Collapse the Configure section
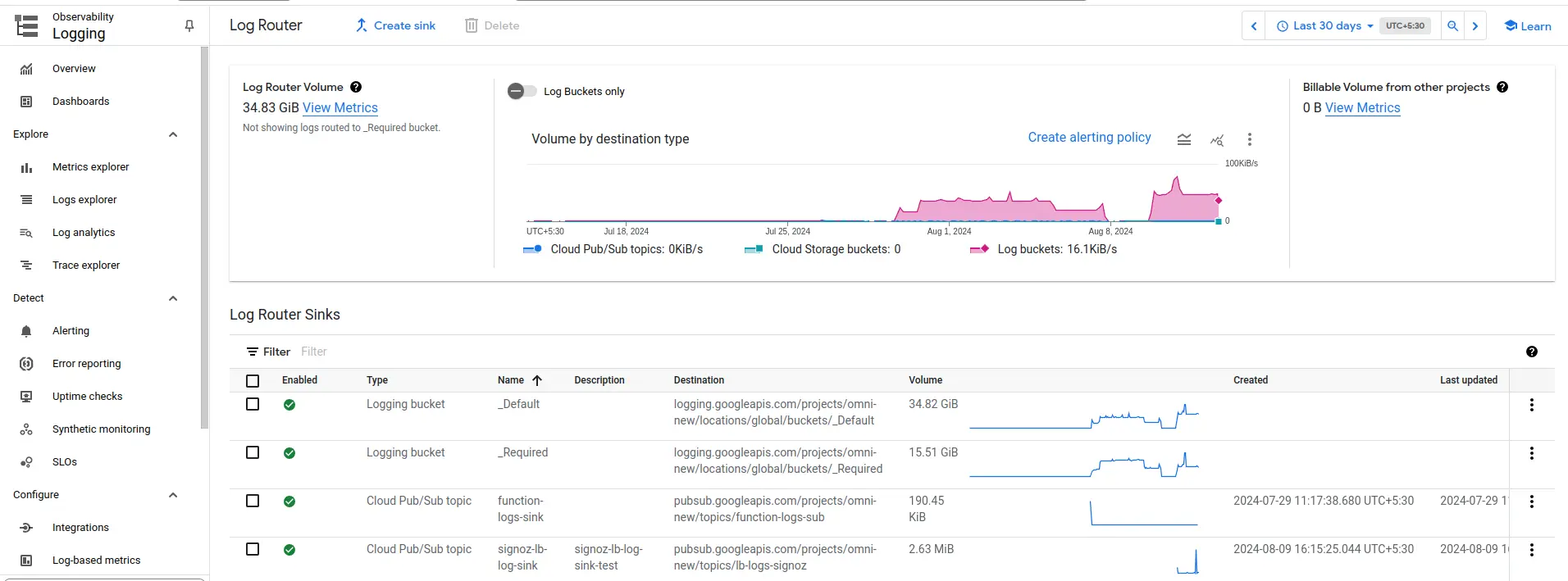The height and width of the screenshot is (581, 1568). click(x=173, y=495)
